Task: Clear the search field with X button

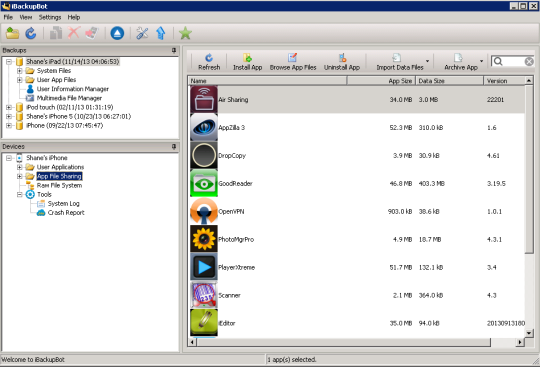Action: 529,61
